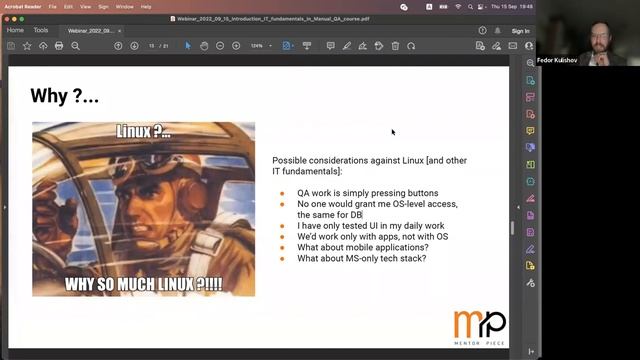Click the magnifier icon atop right pane

pyautogui.click(x=530, y=63)
